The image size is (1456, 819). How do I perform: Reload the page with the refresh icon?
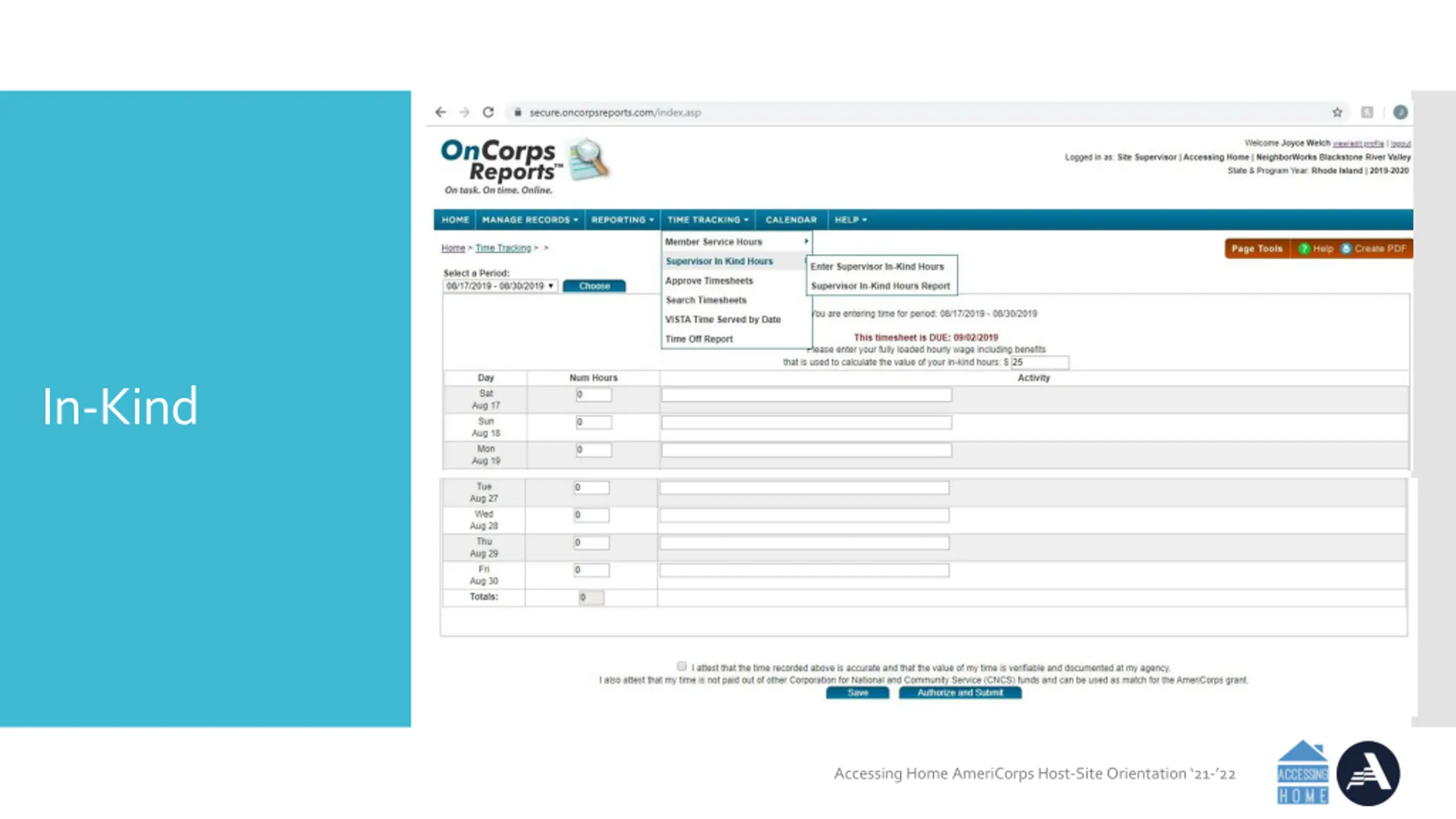tap(488, 112)
